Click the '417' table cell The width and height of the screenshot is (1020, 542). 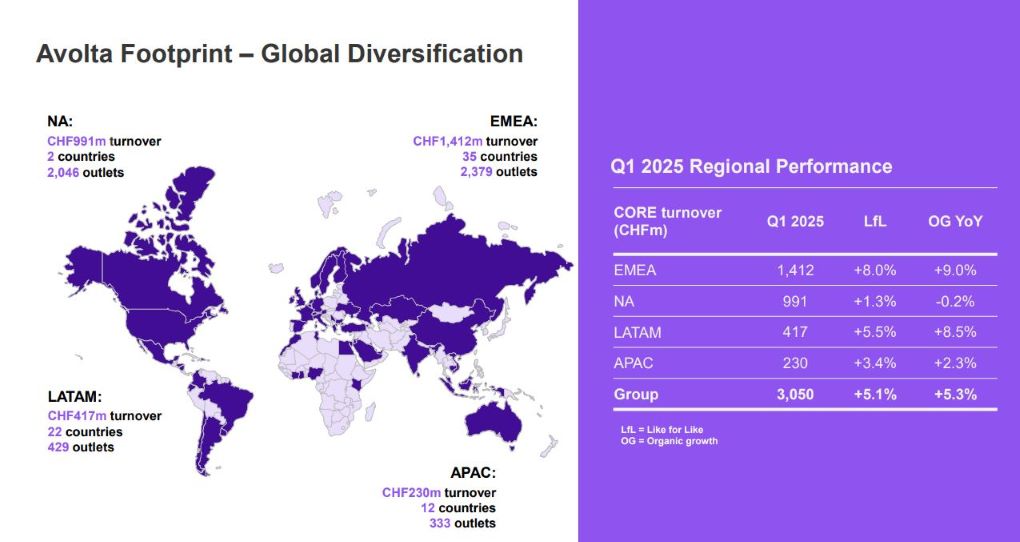click(795, 332)
